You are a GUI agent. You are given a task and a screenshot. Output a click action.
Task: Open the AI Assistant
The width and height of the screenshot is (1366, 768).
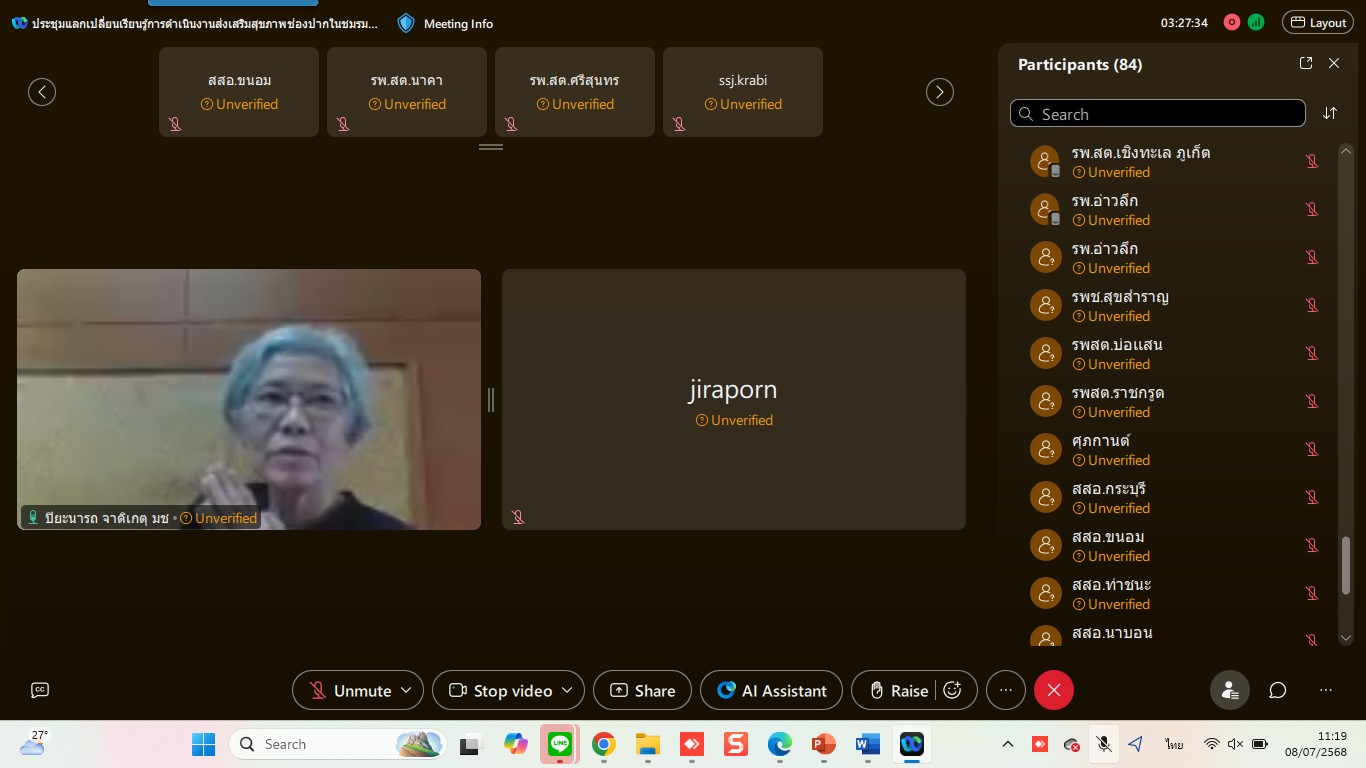tap(771, 690)
